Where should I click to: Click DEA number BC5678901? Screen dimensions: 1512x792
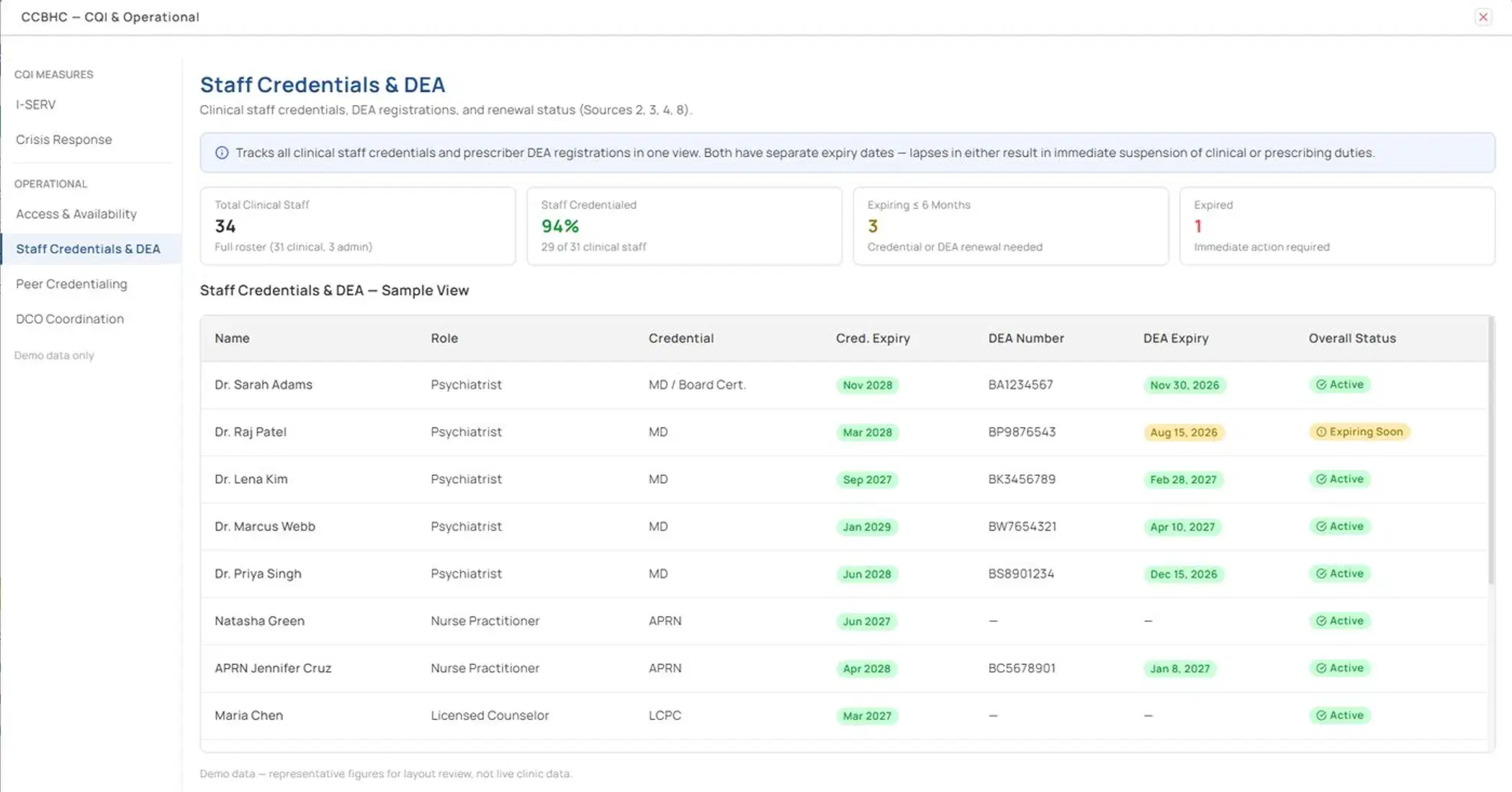(1022, 668)
